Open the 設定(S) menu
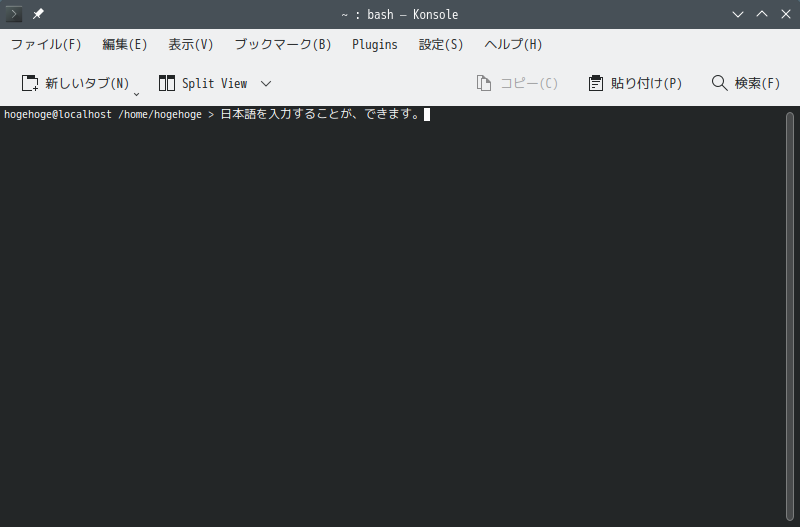 click(441, 44)
